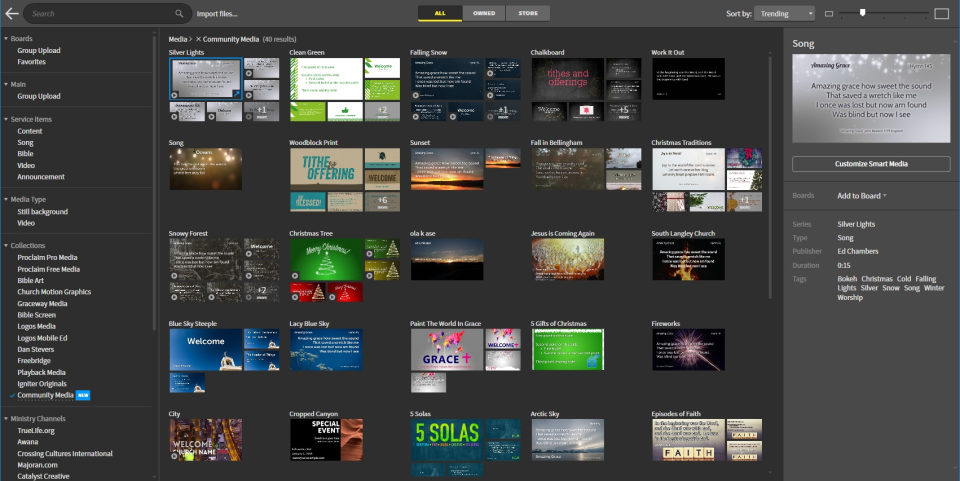
Task: Click the Bokeh tag
Action: point(847,279)
